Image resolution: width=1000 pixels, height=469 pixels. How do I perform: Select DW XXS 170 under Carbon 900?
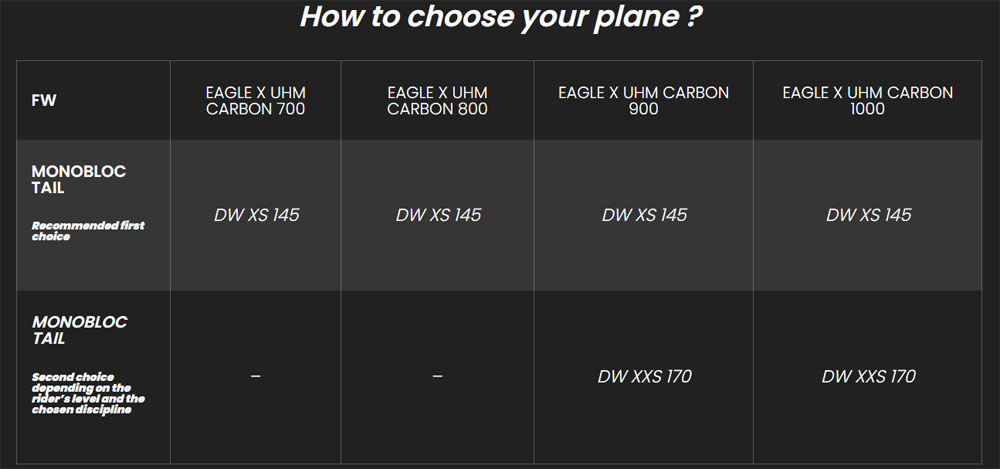(644, 377)
